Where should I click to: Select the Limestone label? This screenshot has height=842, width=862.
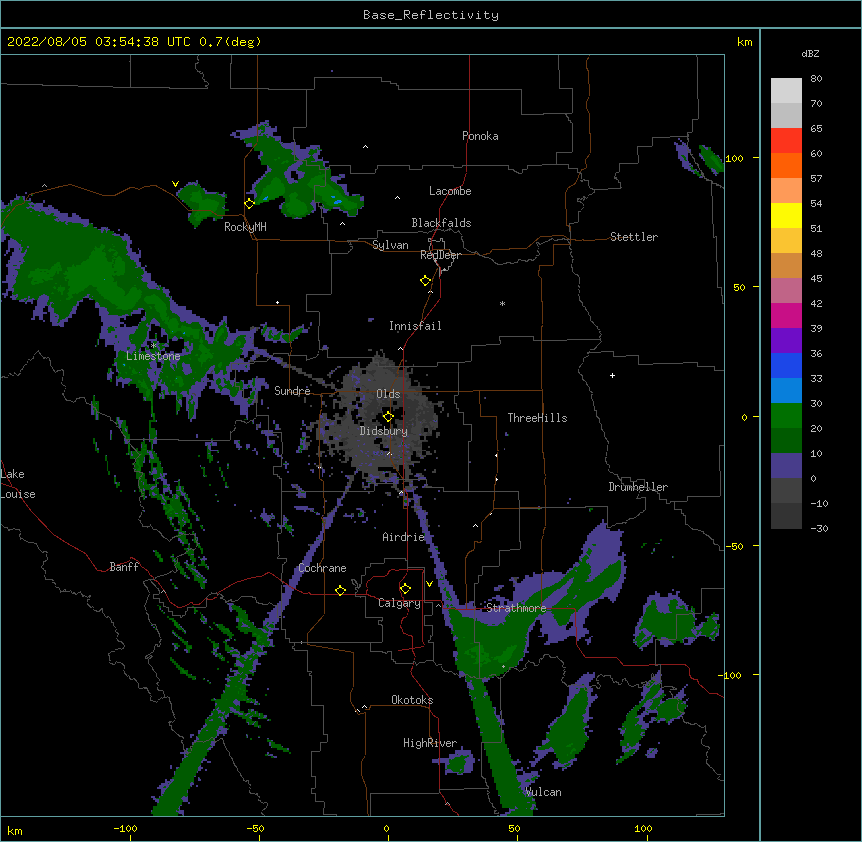(x=153, y=356)
